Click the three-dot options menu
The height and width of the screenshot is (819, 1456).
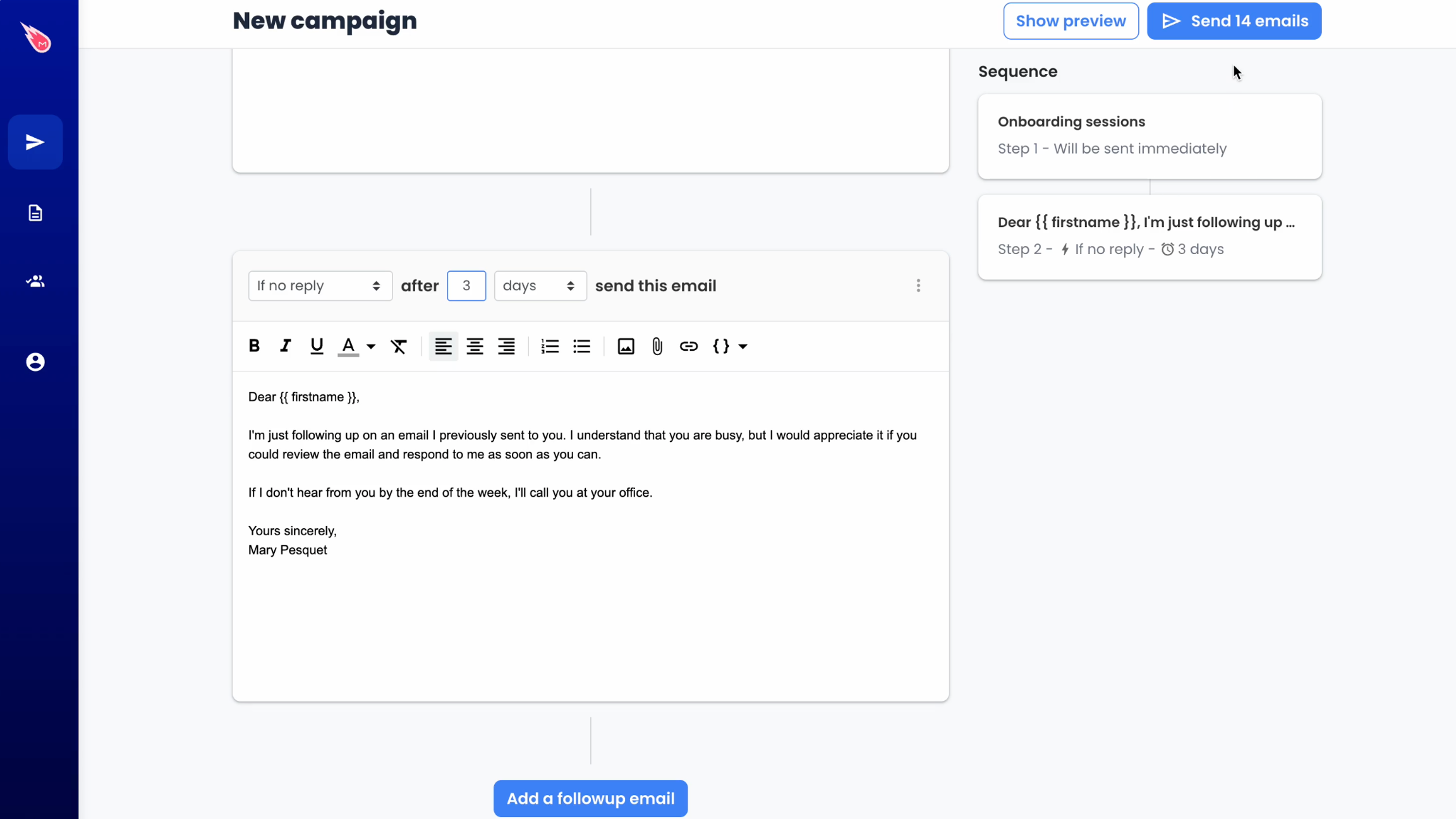918,285
